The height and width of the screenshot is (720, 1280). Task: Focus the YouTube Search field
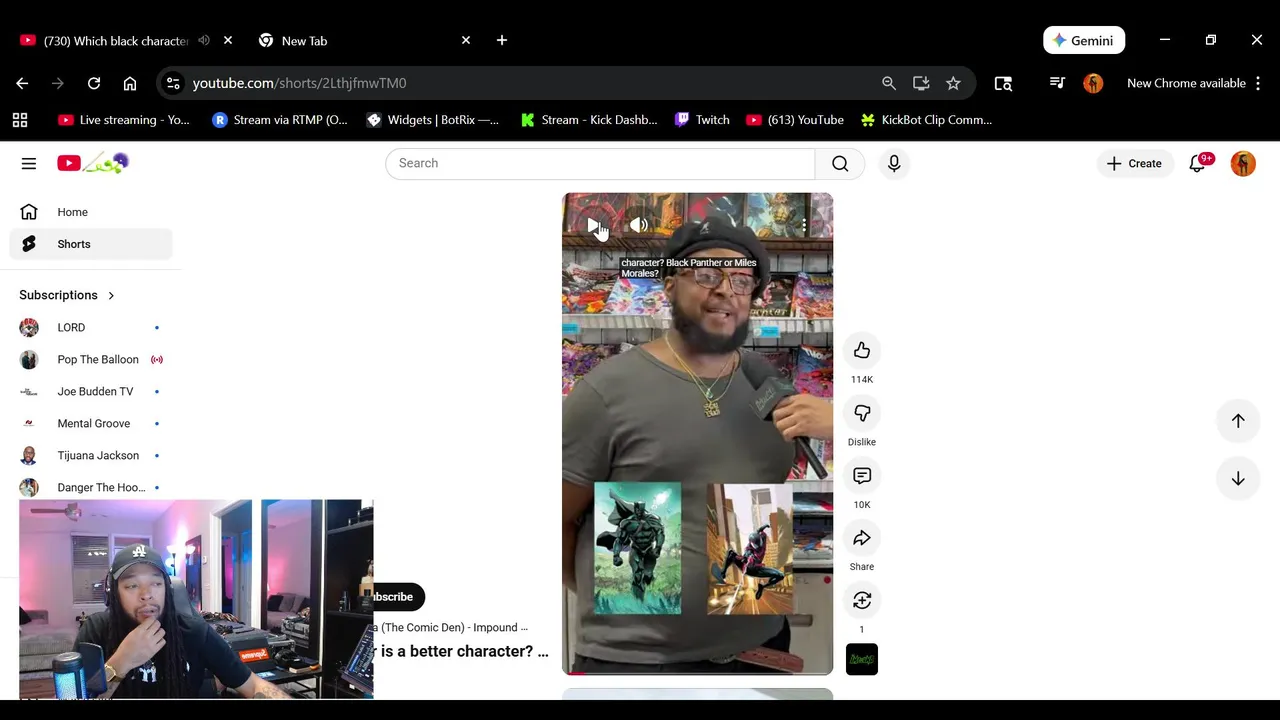(x=600, y=163)
